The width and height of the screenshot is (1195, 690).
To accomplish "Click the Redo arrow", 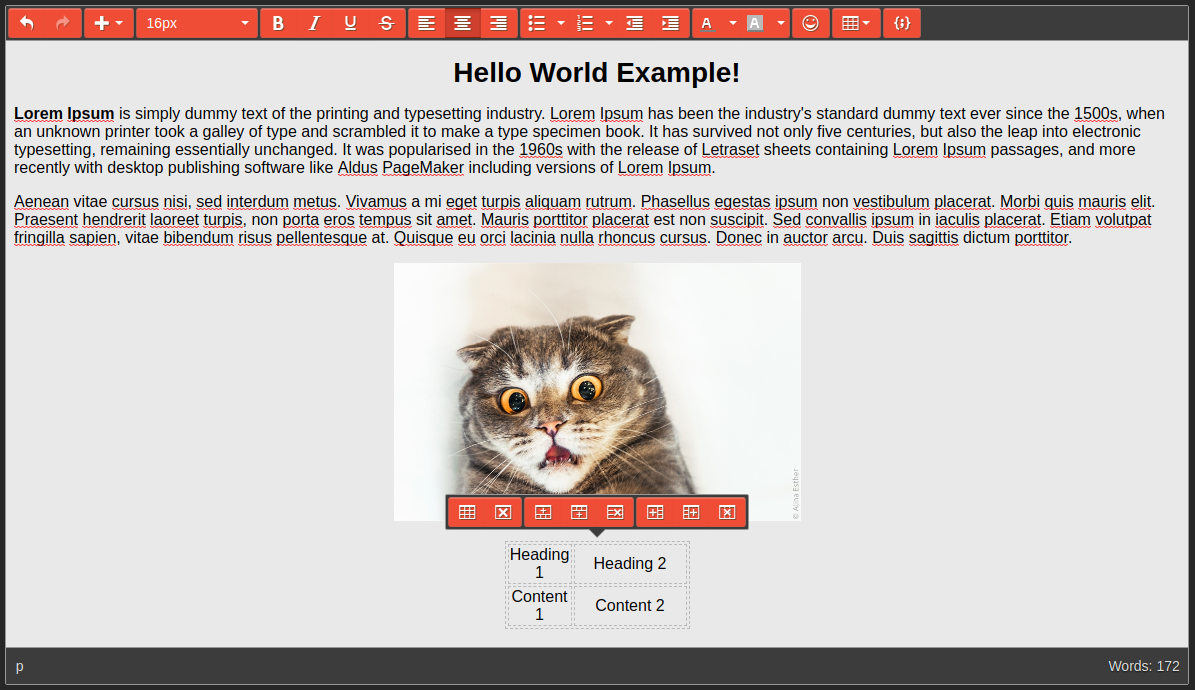I will pos(62,24).
